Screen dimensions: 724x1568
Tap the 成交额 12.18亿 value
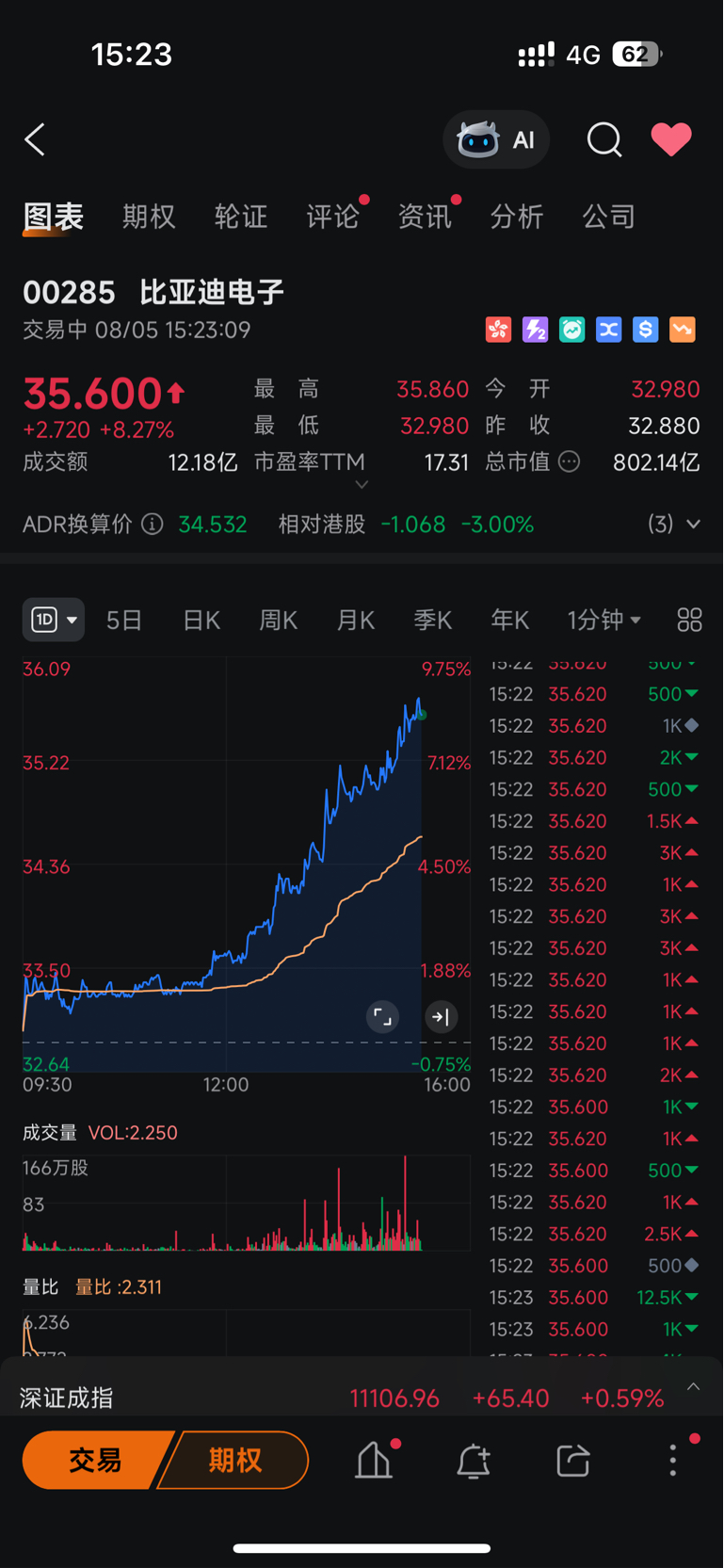click(x=202, y=462)
